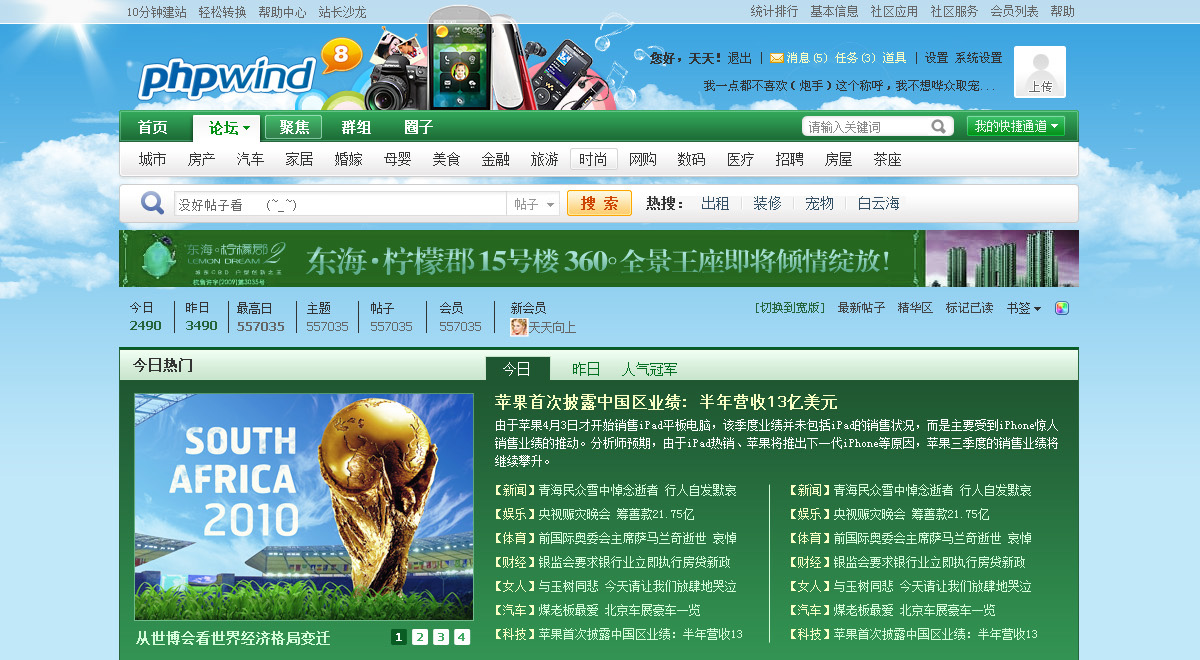
Task: Go to 首页 nav tab
Action: [x=153, y=127]
